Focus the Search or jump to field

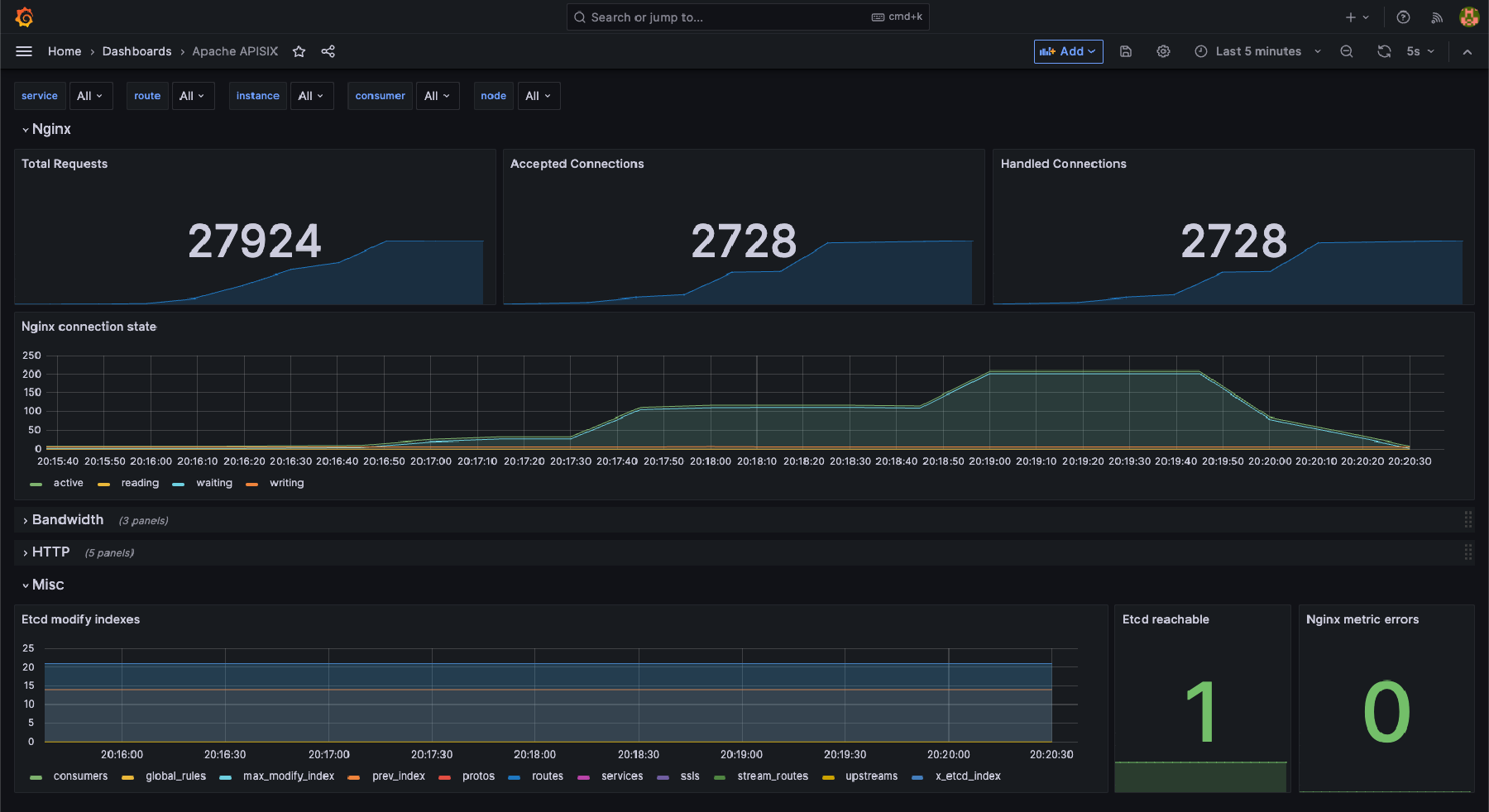748,17
